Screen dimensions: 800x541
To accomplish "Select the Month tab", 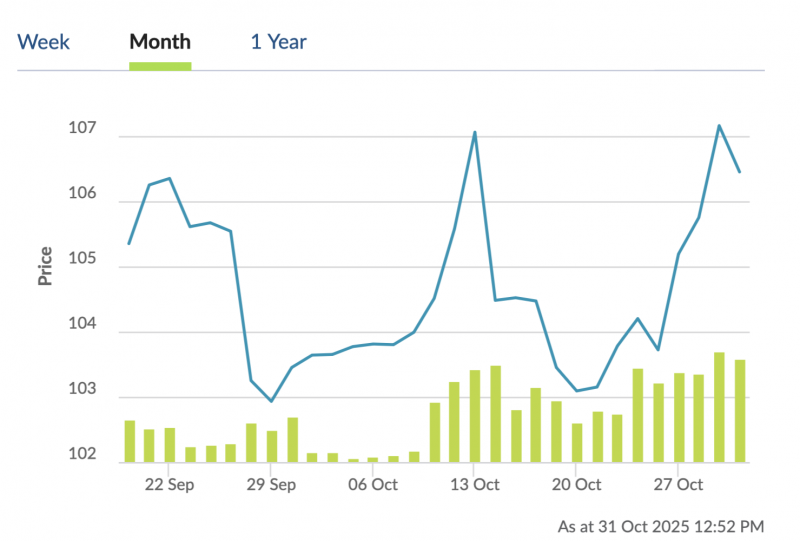I will (x=160, y=42).
